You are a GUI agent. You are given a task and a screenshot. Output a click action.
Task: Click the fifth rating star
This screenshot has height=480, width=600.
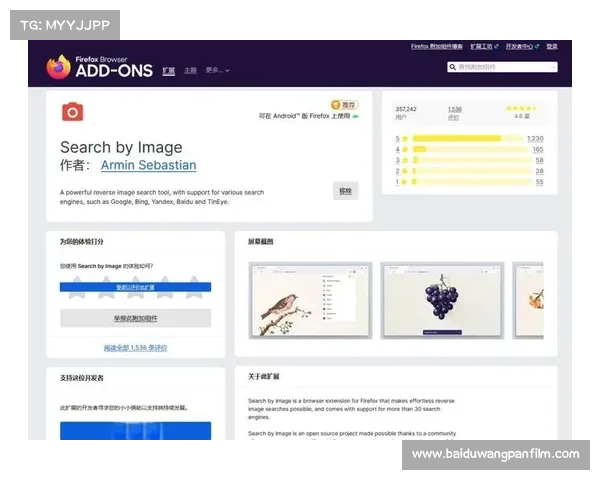(191, 290)
